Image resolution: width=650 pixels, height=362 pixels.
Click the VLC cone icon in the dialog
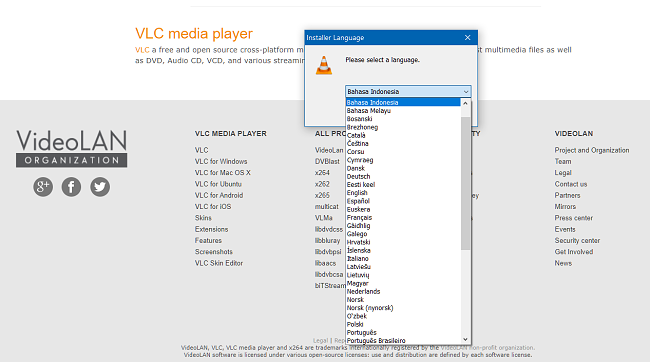[x=324, y=66]
